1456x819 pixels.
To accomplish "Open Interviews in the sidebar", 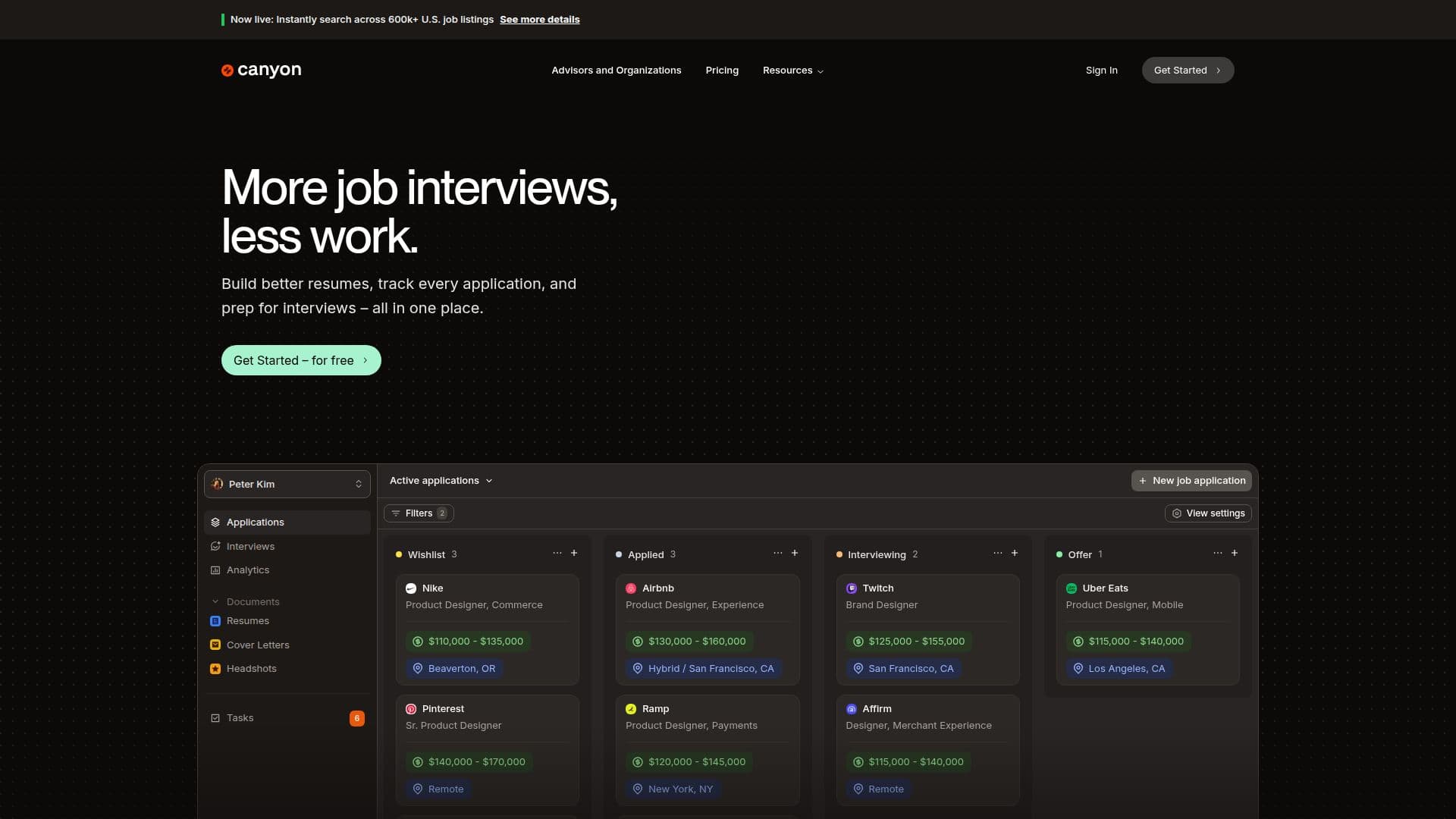I will pos(287,546).
